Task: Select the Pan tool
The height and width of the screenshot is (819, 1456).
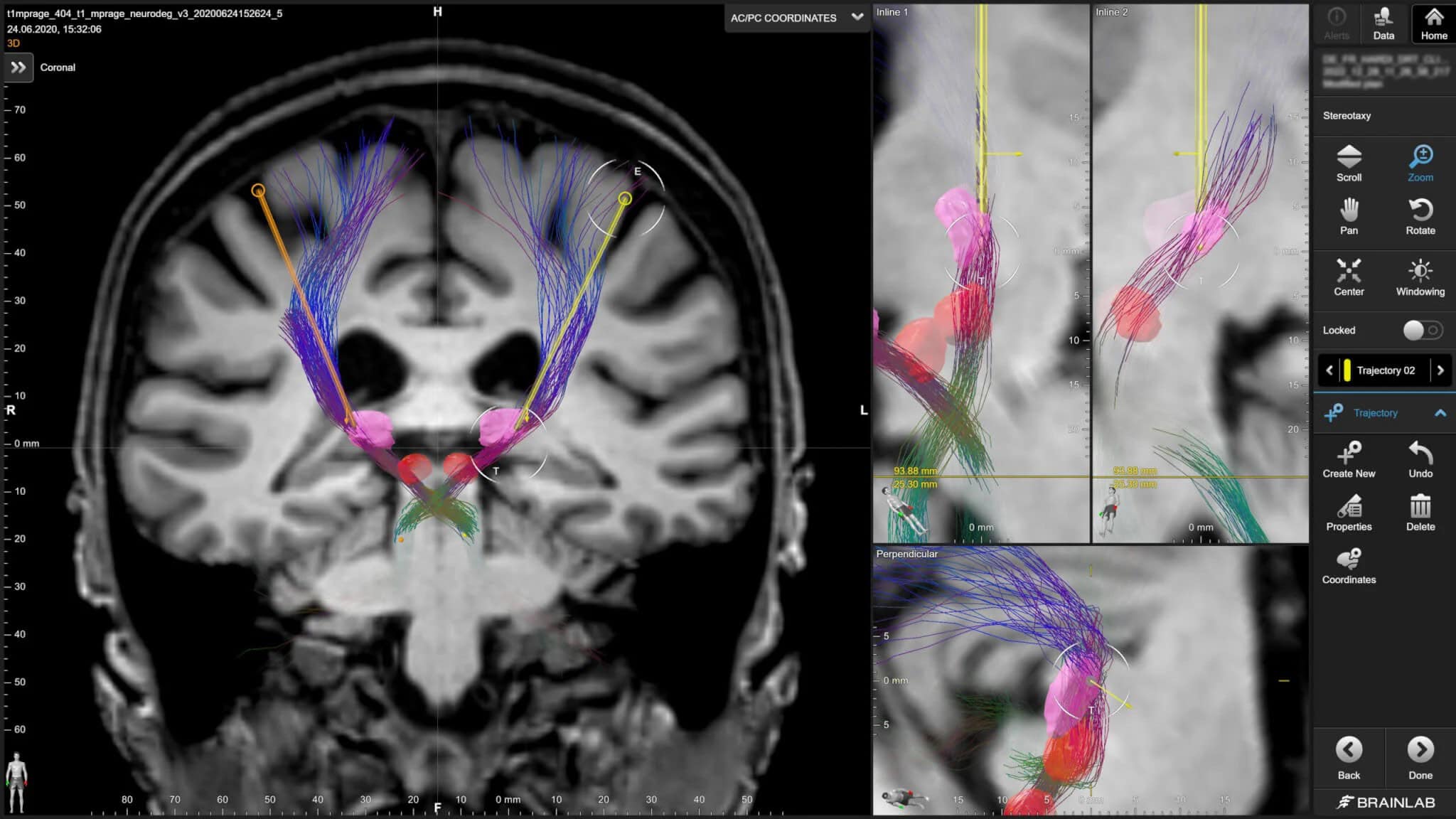Action: click(x=1348, y=217)
